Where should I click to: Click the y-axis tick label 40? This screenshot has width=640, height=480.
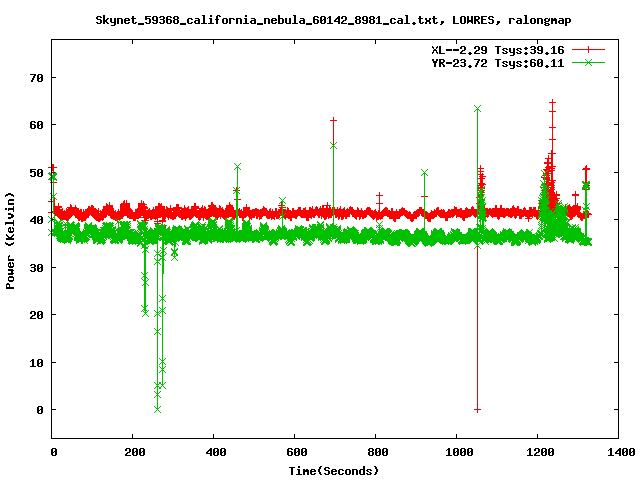tap(36, 220)
